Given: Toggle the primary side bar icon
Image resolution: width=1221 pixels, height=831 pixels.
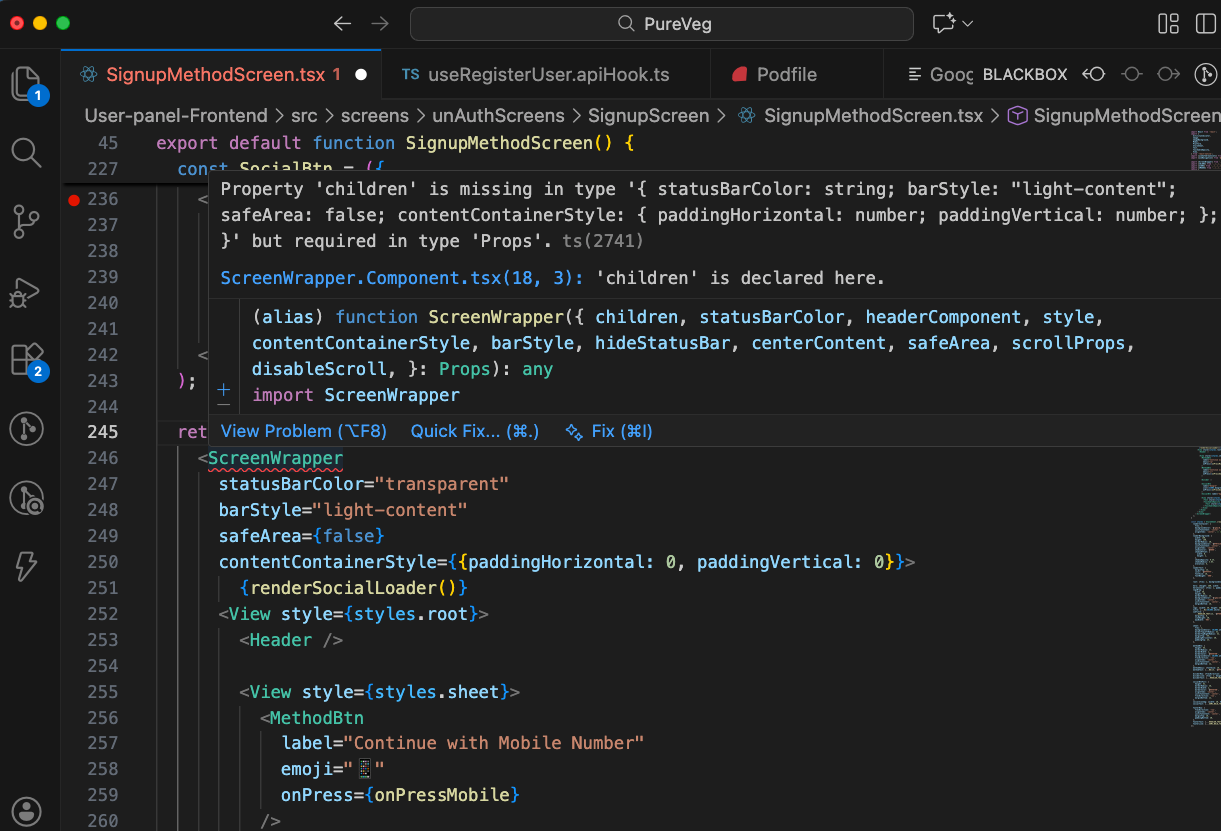Looking at the screenshot, I should tap(1205, 23).
